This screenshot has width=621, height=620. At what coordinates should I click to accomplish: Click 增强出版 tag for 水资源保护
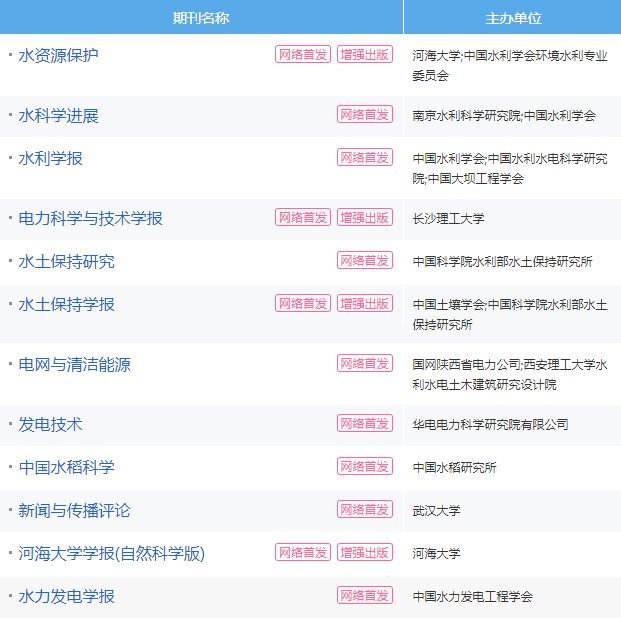point(365,54)
